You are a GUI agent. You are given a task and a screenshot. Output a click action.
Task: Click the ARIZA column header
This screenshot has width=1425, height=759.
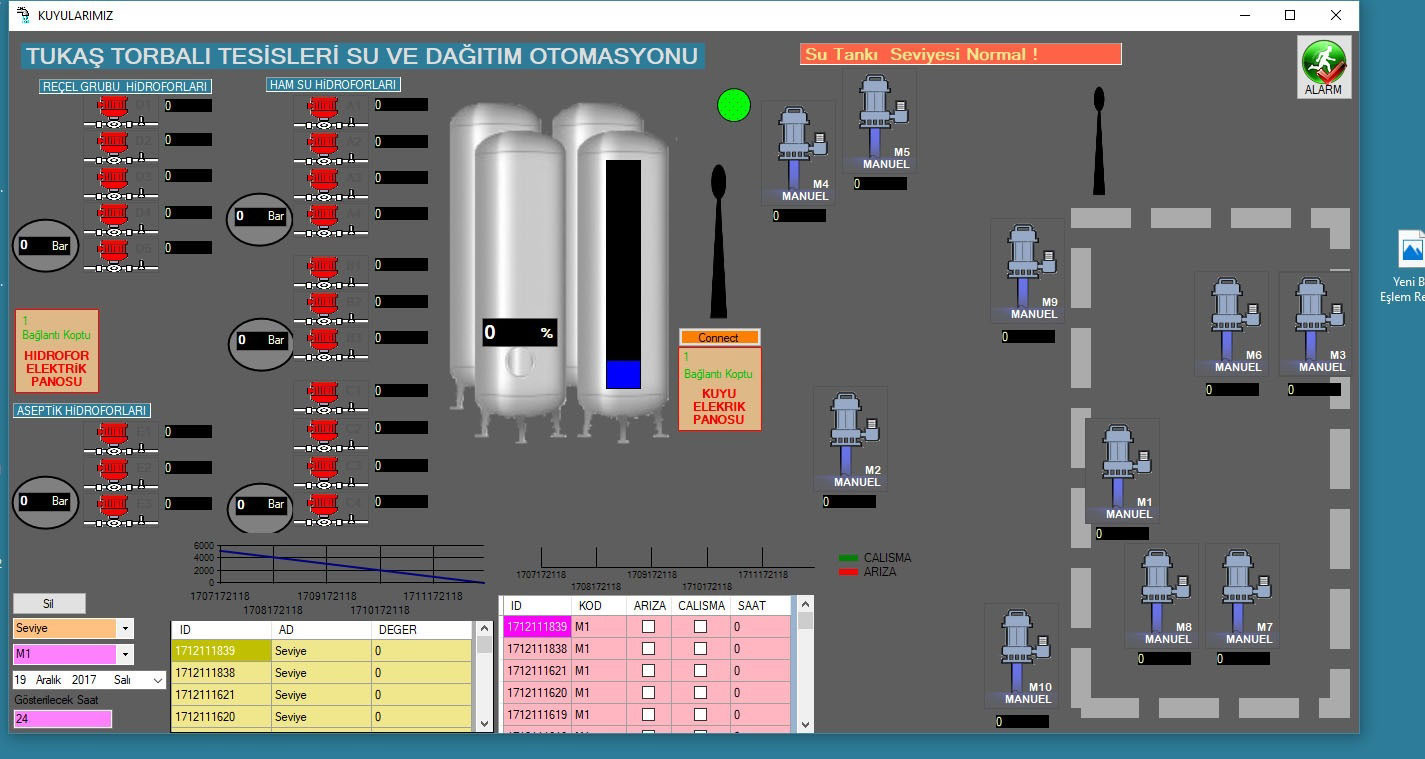(650, 605)
